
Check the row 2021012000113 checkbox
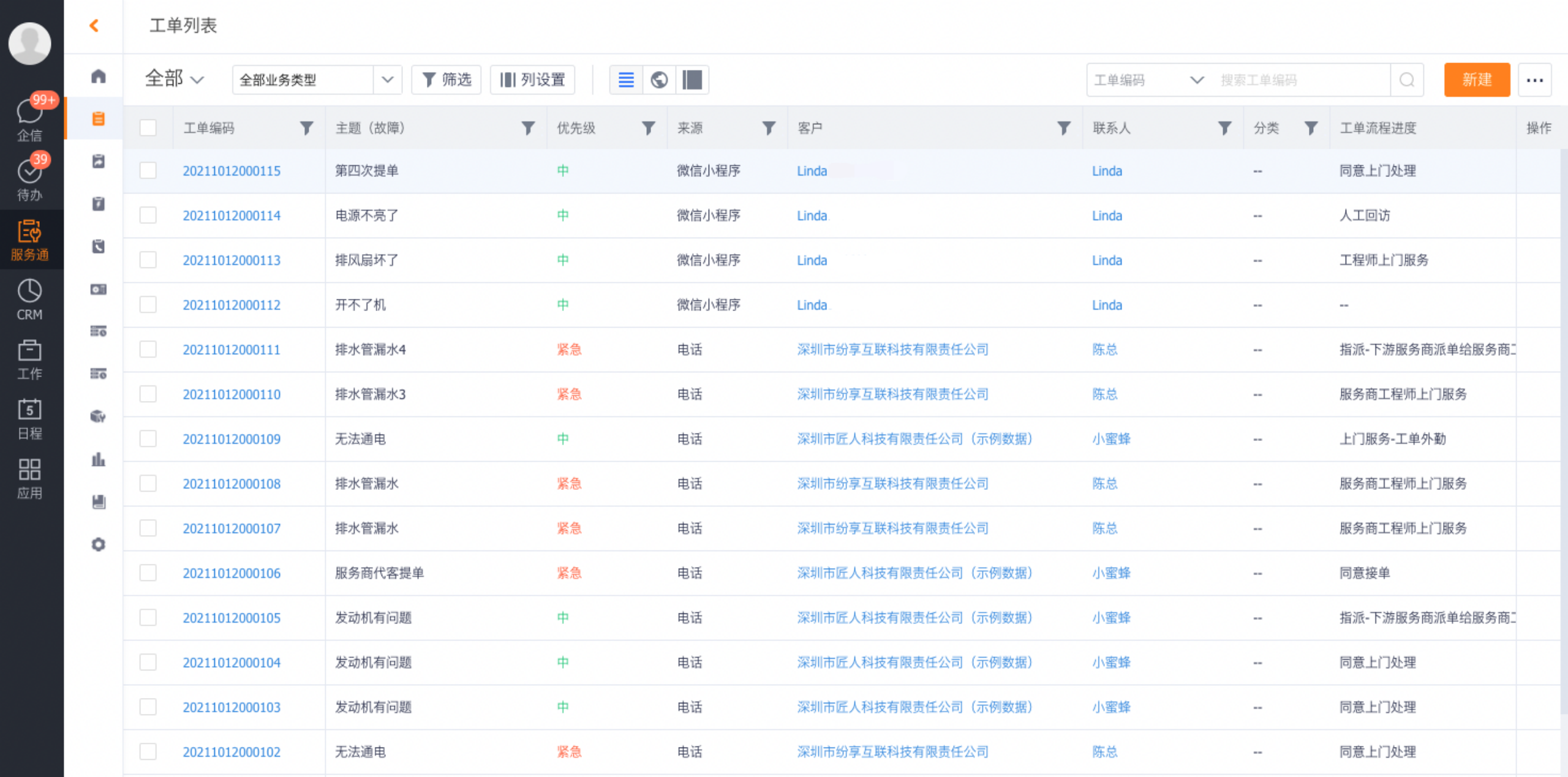148,260
